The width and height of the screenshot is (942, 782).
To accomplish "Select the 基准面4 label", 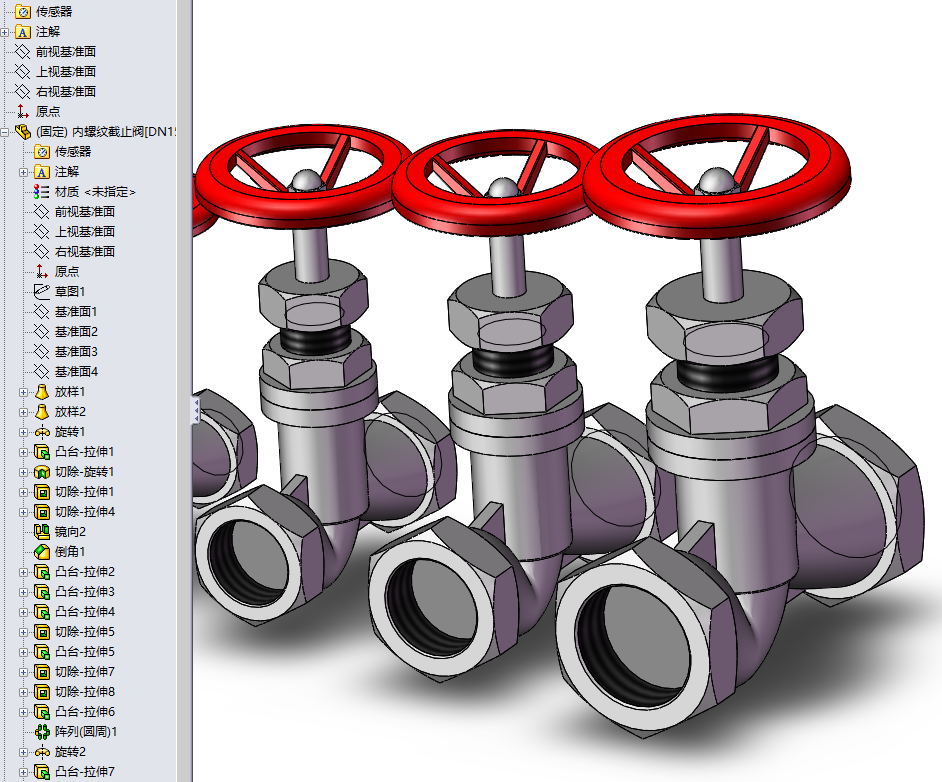I will pos(76,372).
